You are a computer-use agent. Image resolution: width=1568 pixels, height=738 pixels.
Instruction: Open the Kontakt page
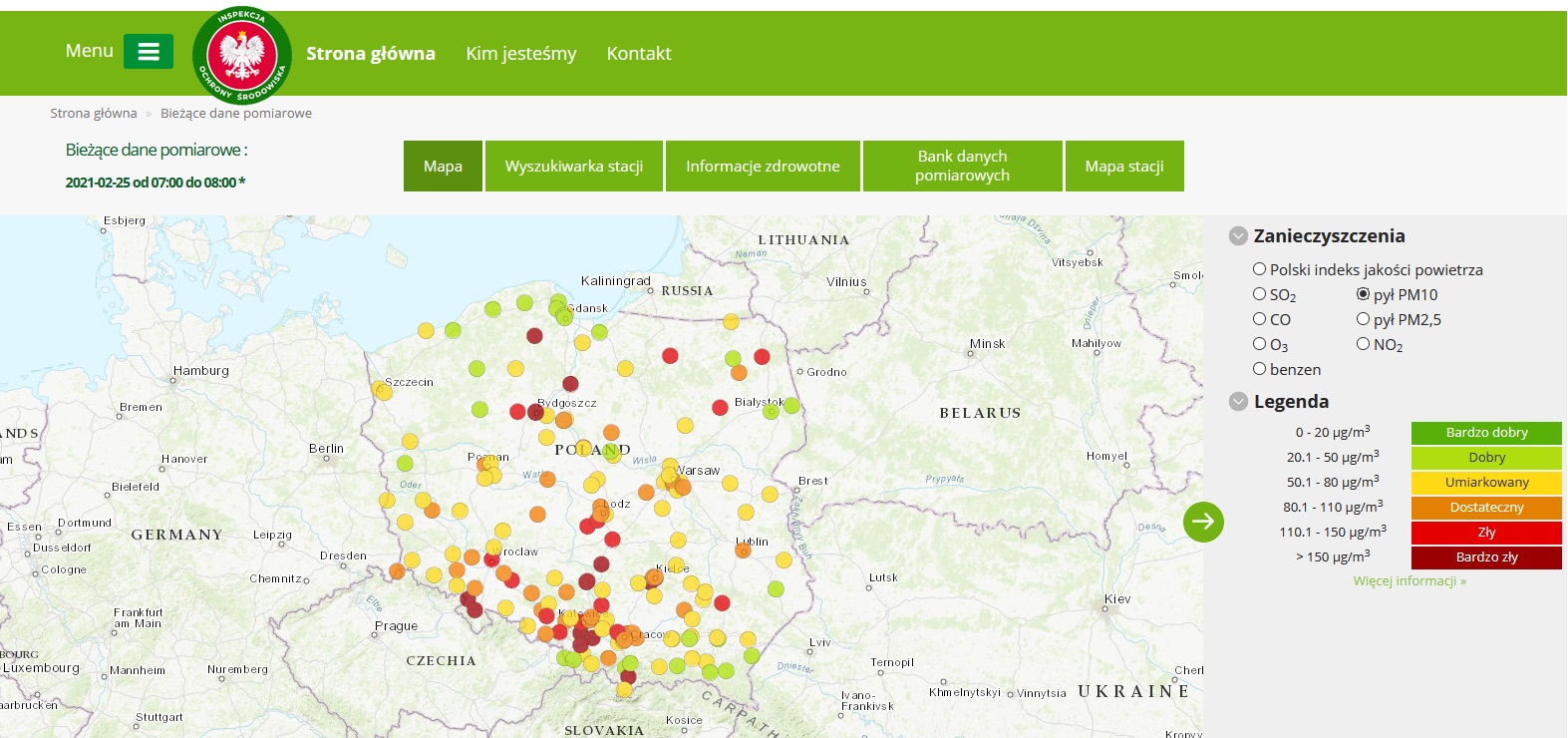(639, 54)
